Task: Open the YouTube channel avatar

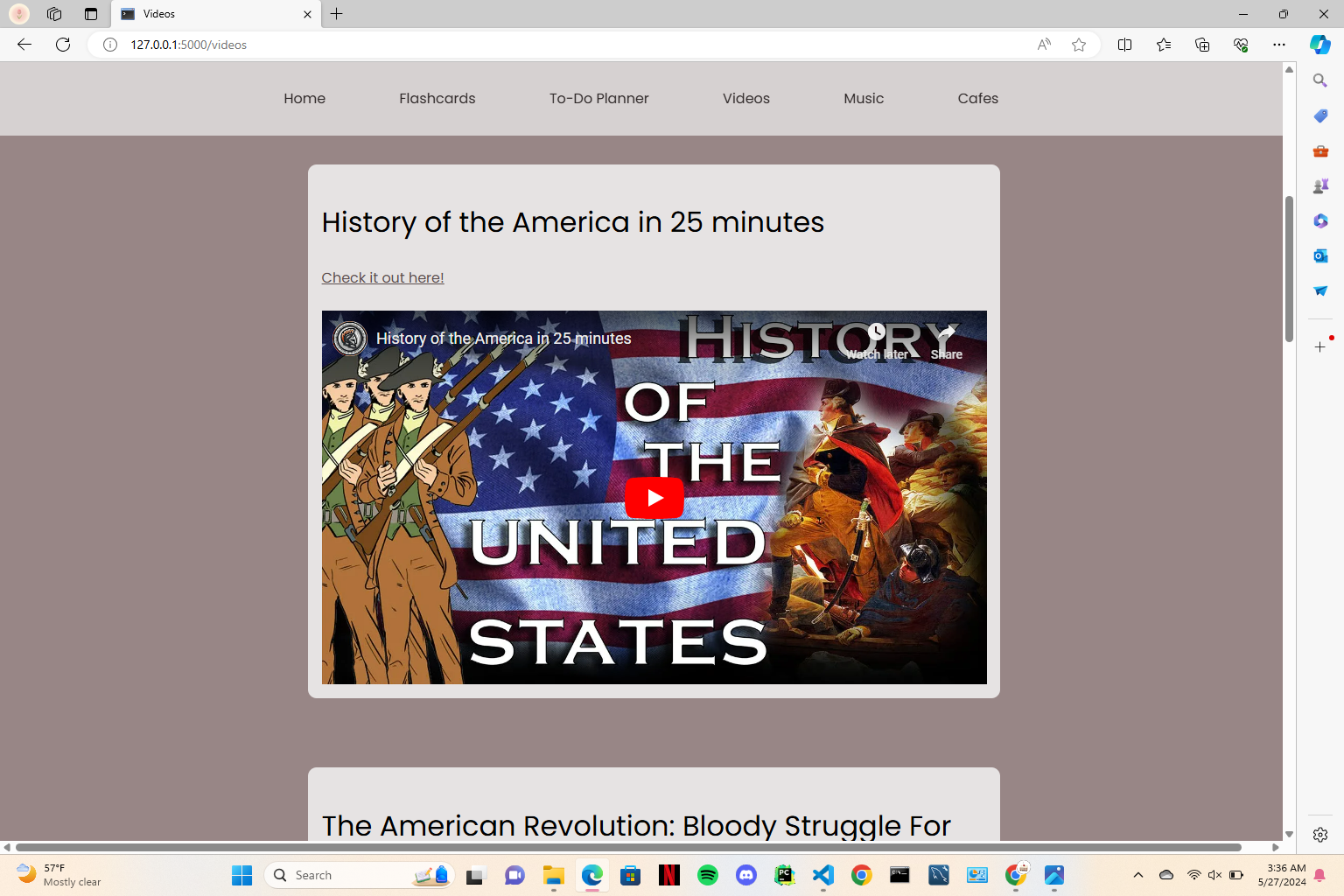Action: tap(351, 339)
